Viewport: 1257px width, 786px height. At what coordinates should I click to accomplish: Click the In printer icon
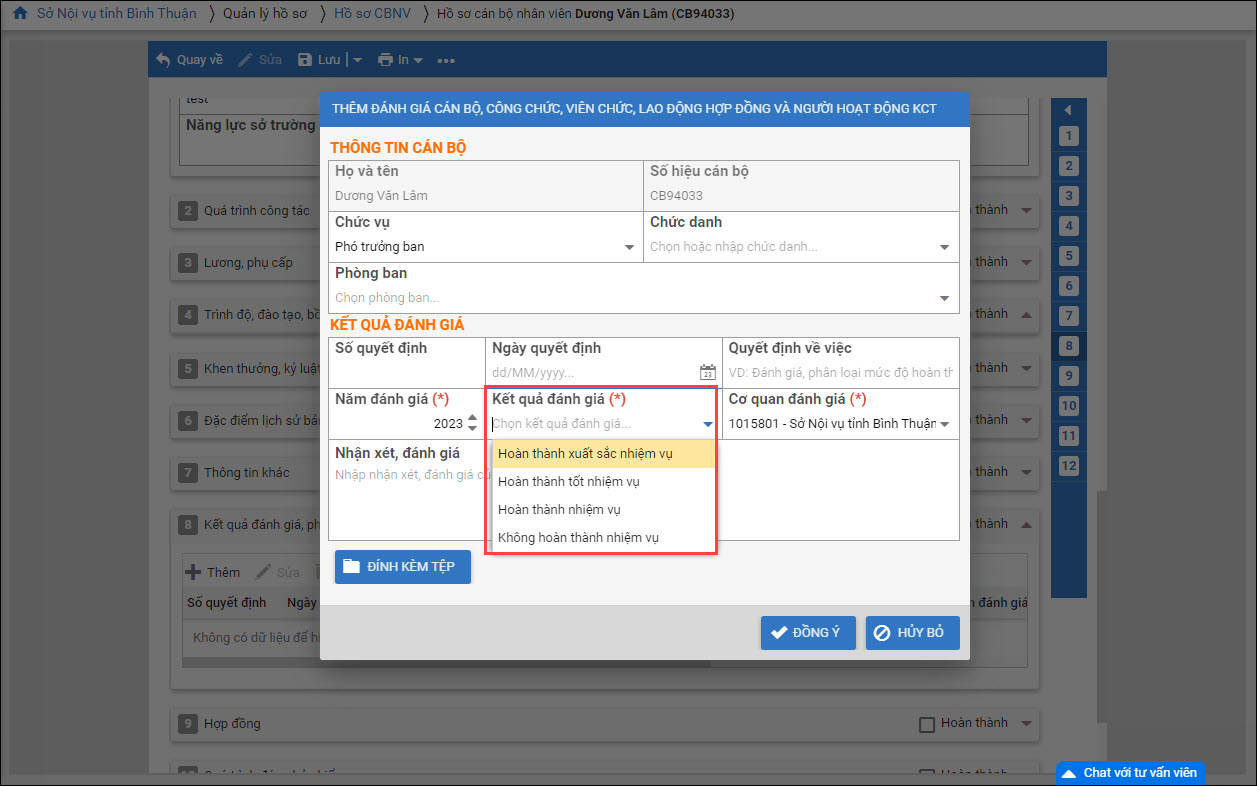coord(385,60)
